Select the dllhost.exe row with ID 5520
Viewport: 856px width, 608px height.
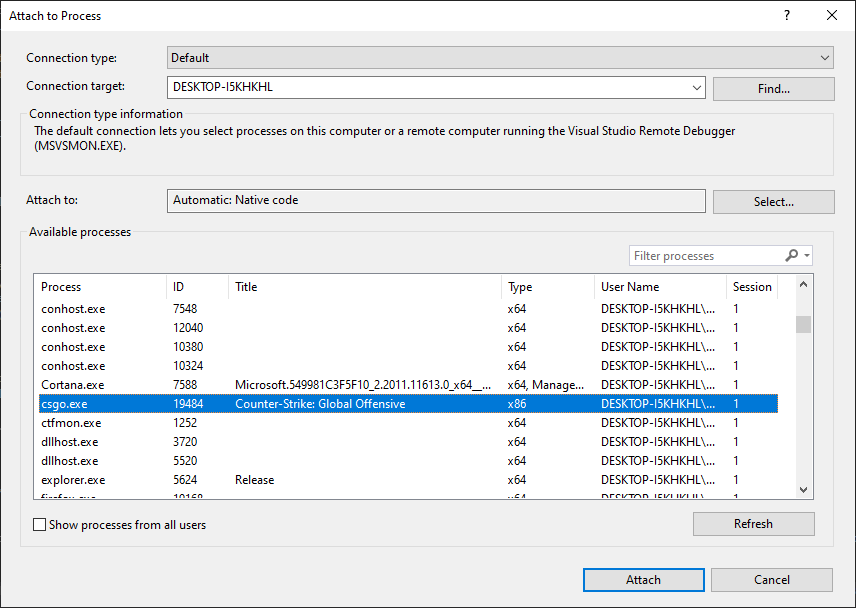click(408, 461)
